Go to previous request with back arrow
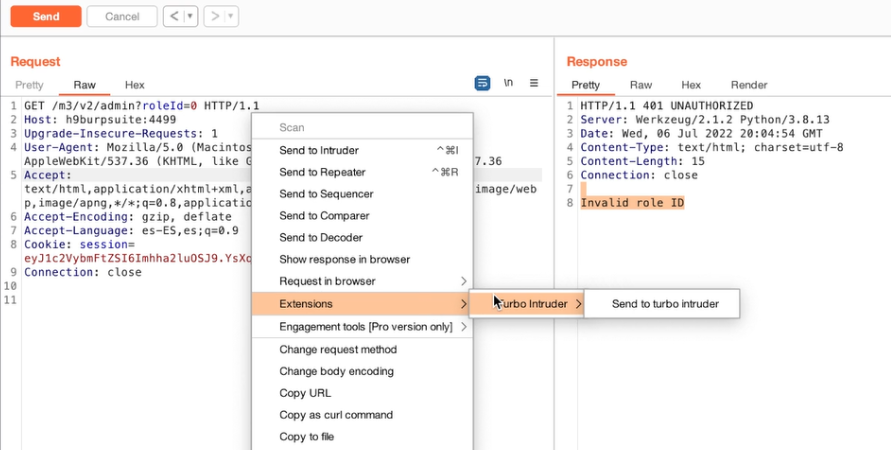 point(174,16)
